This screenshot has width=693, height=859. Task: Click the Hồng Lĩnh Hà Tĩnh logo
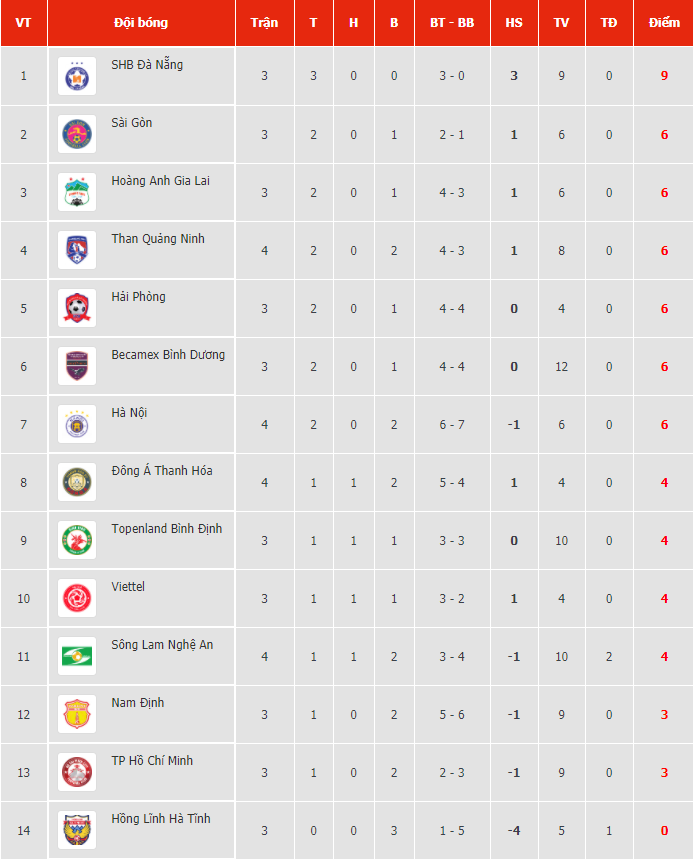pos(77,830)
